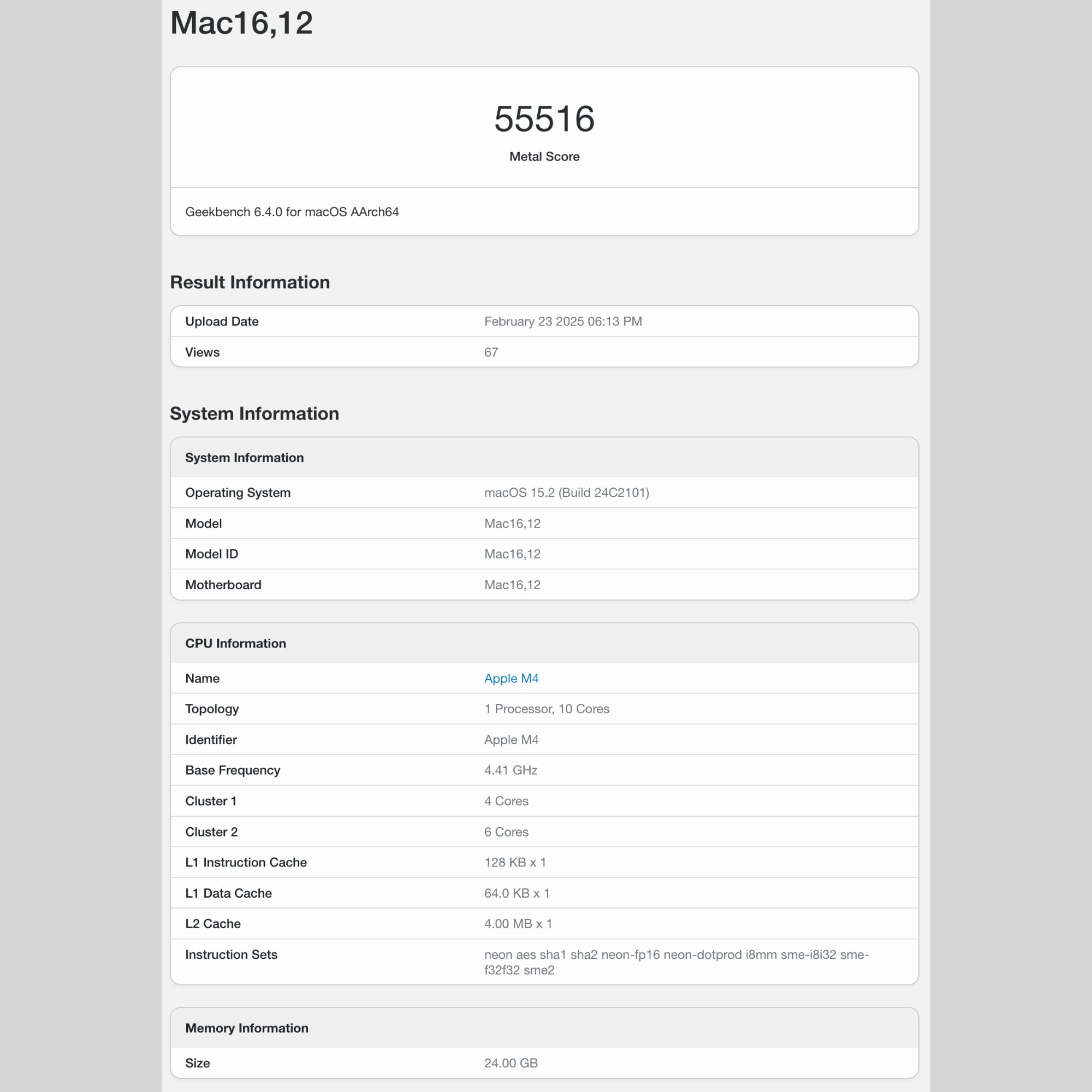This screenshot has width=1092, height=1092.
Task: Click the Mac16,12 page title
Action: coord(241,23)
